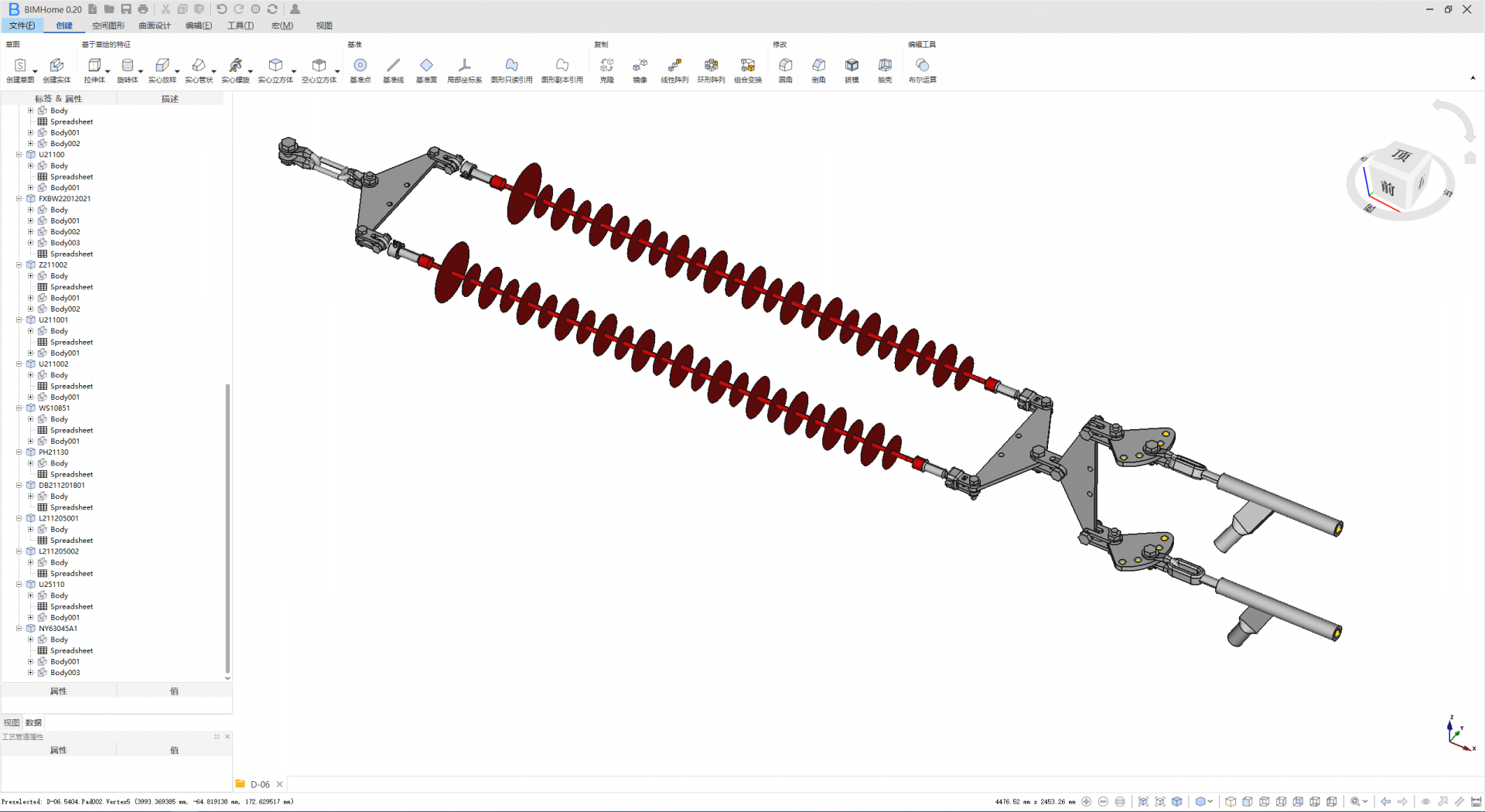Collapse the FXBW22012021 tree node
Screen dimensions: 1485x812
19,199
